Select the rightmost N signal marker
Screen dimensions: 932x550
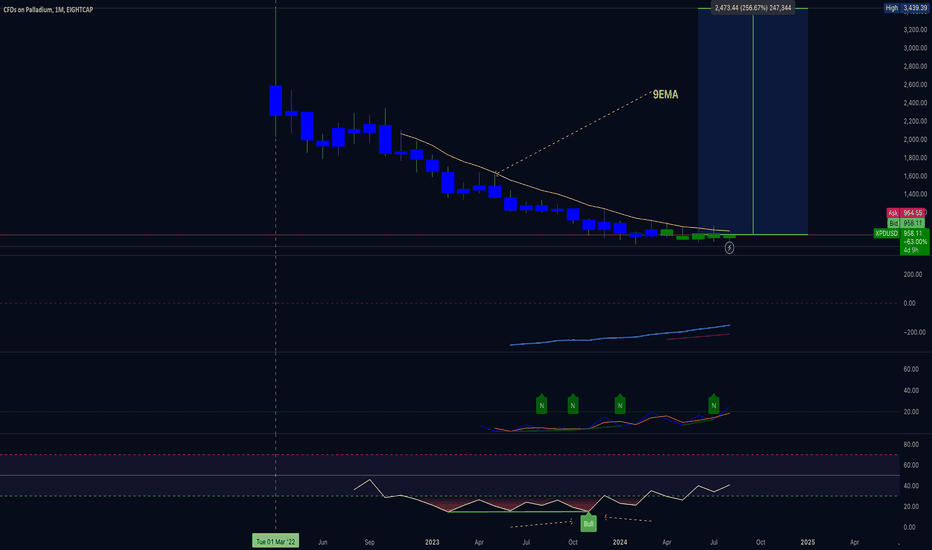714,404
